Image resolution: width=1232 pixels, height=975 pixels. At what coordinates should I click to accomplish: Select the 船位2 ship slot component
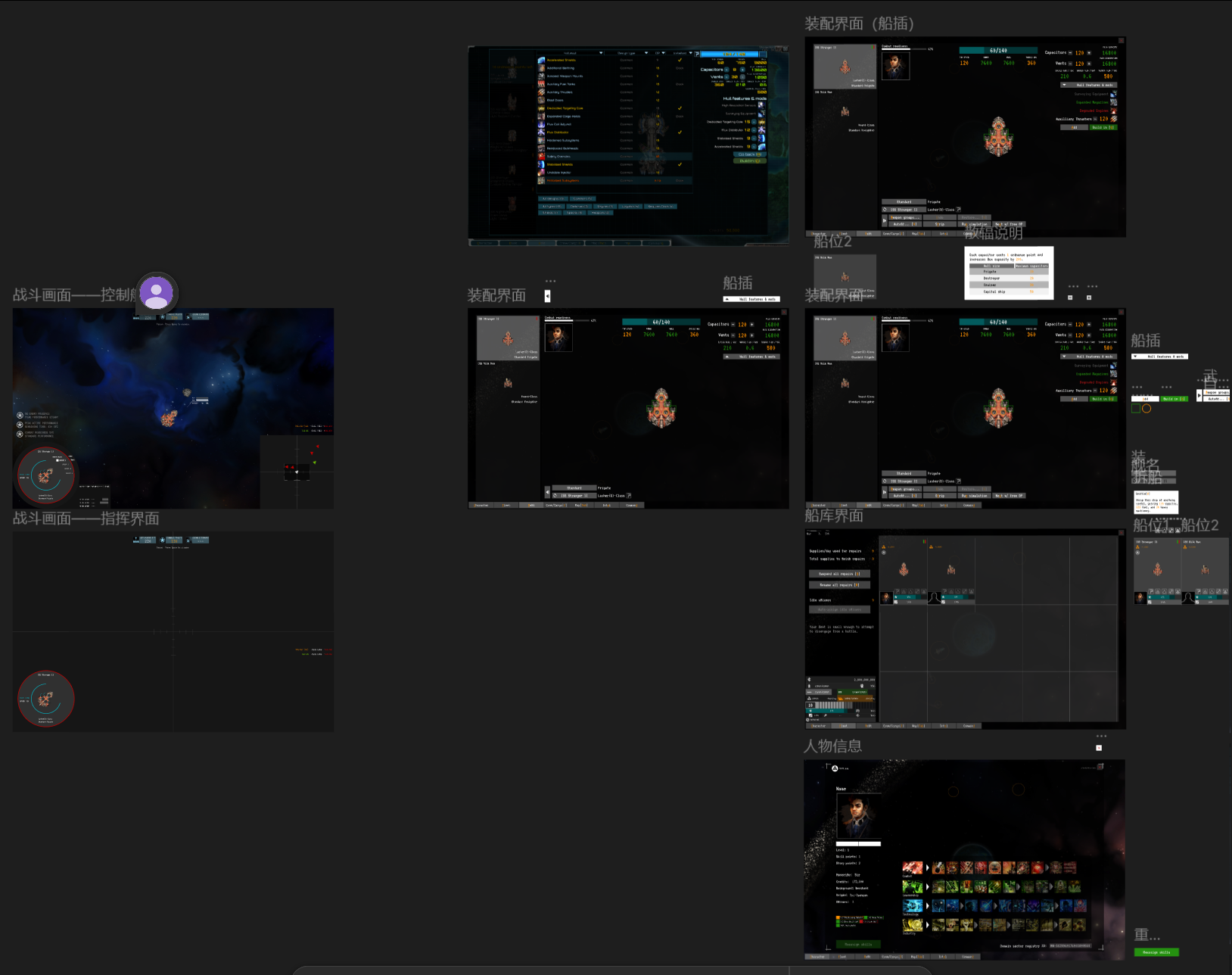tap(1205, 572)
